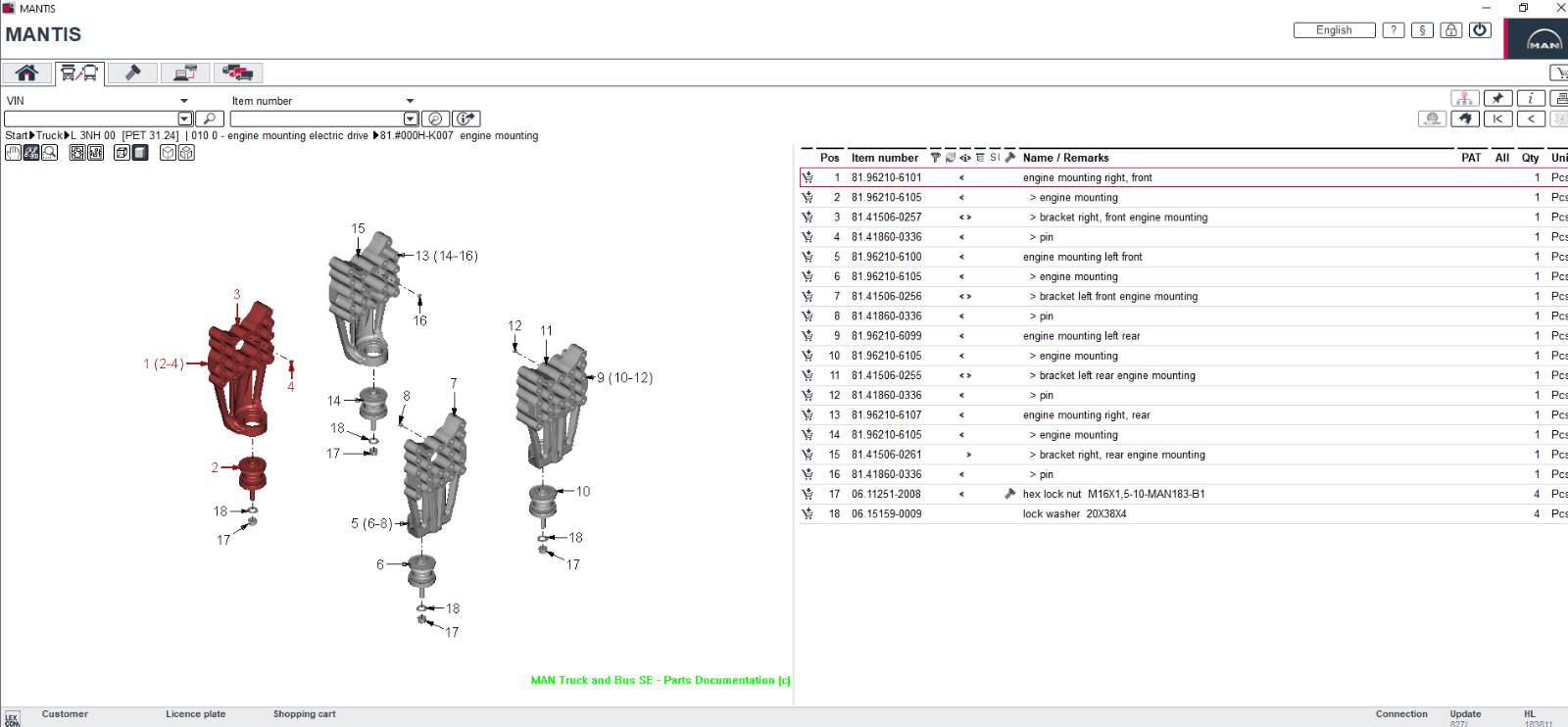Click the Start breadcrumb link

click(17, 136)
